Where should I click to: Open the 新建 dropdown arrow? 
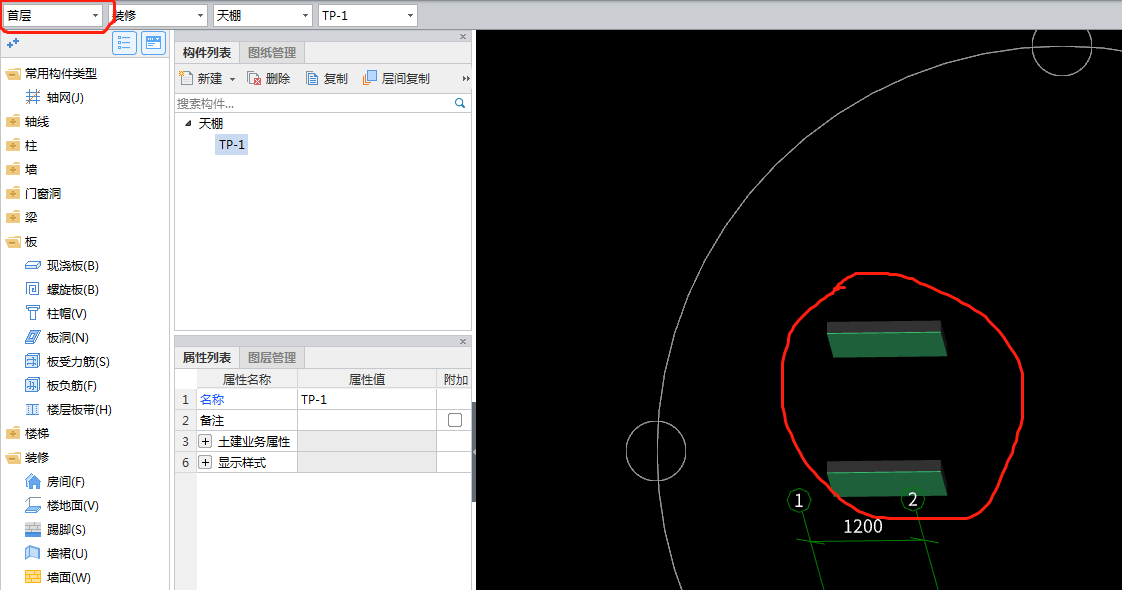[x=233, y=79]
